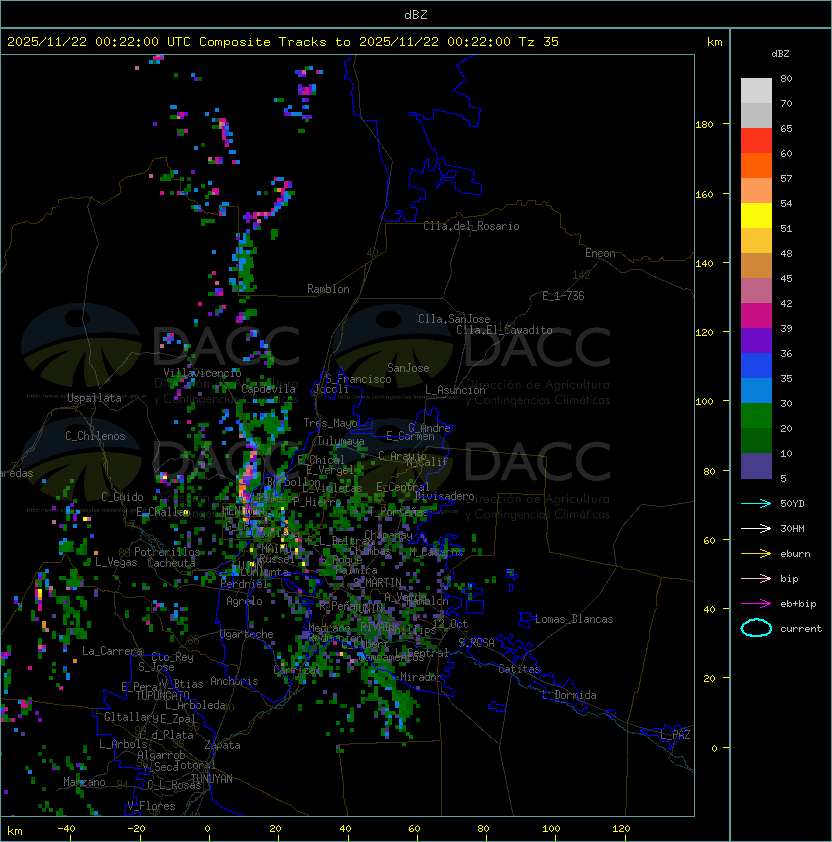Click the Tulumaya label
832x842 pixels.
(341, 441)
